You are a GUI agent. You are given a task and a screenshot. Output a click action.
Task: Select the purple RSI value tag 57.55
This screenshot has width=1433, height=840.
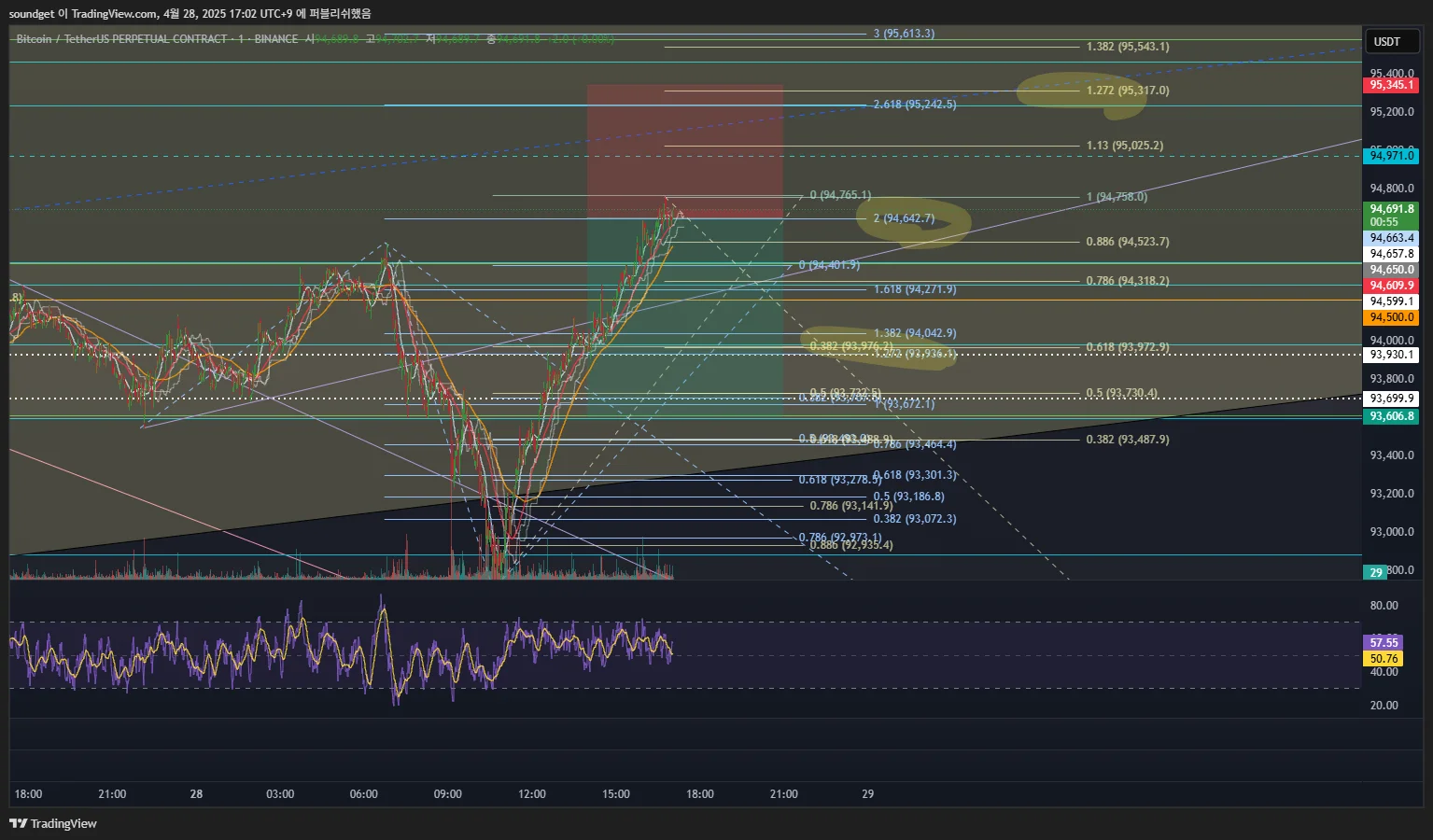1384,642
